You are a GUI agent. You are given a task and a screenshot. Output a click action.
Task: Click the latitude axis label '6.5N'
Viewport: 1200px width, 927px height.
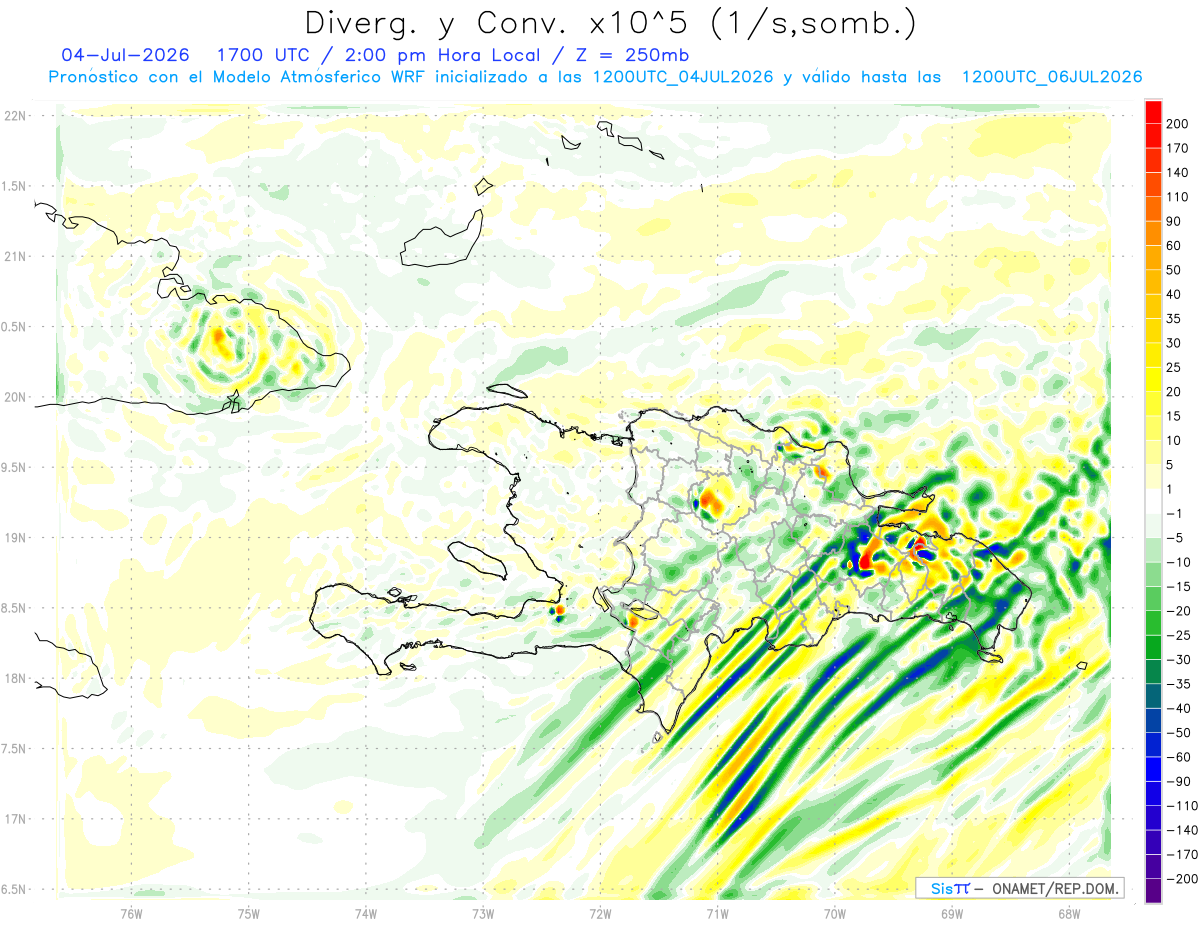click(14, 890)
